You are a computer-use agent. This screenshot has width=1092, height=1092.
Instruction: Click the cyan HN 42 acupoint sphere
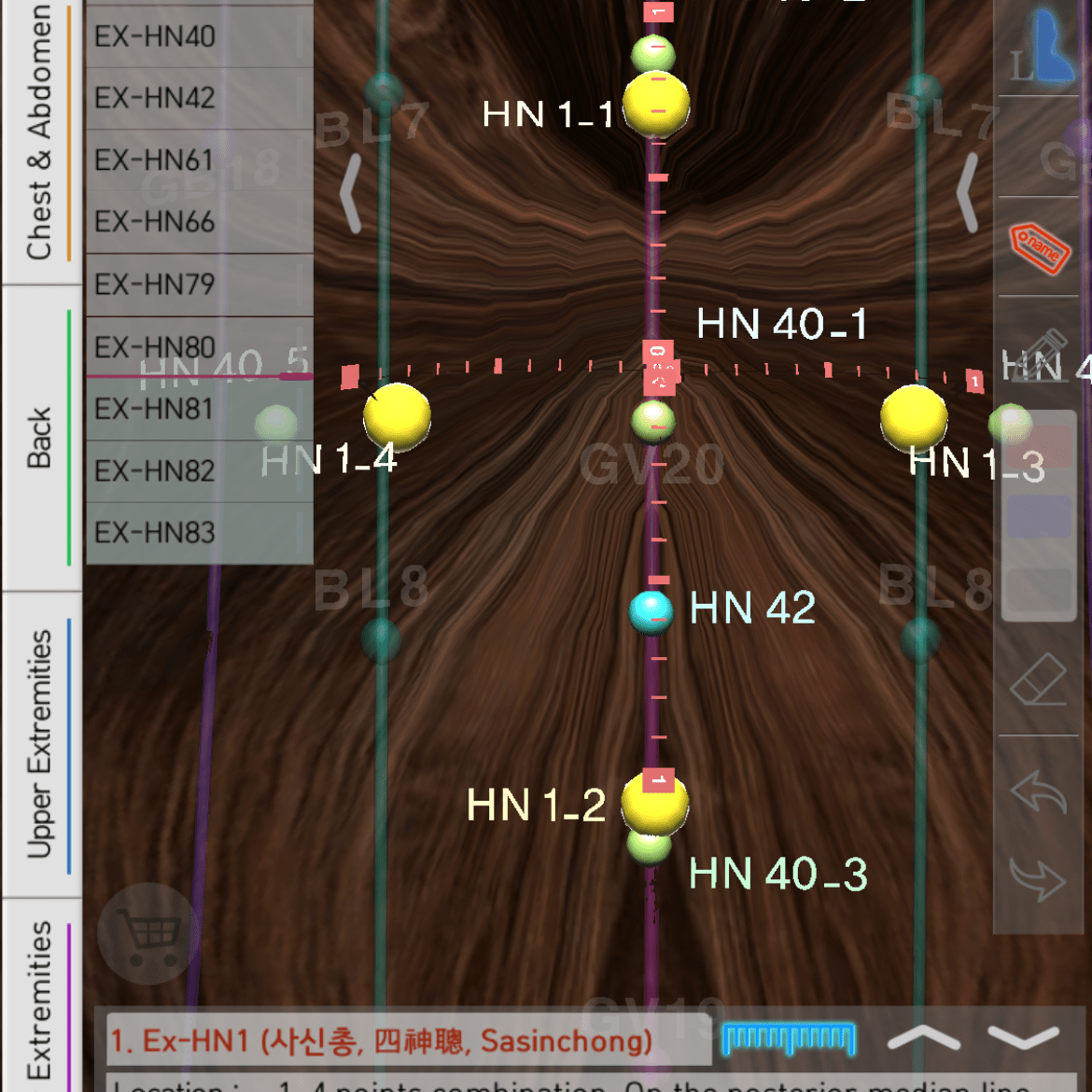[651, 612]
